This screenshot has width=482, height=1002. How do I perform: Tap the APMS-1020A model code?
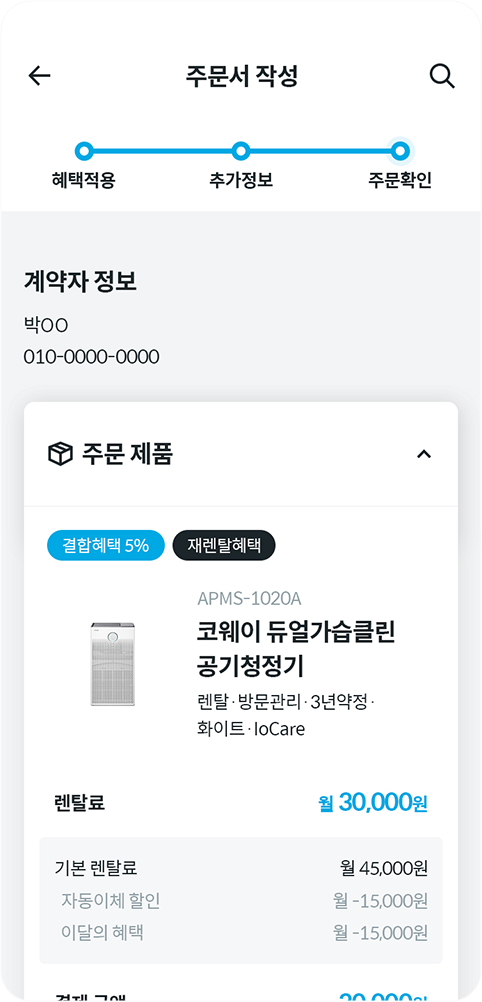click(x=249, y=599)
